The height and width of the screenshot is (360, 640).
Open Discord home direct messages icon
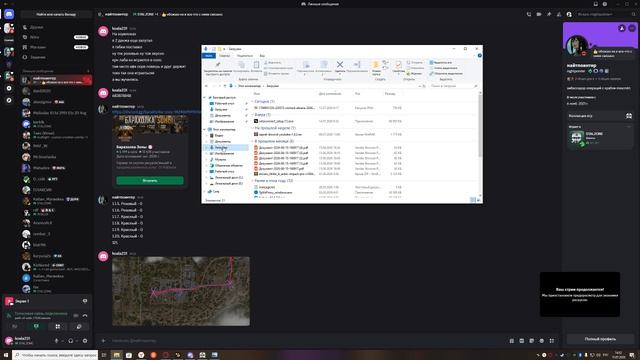9,14
